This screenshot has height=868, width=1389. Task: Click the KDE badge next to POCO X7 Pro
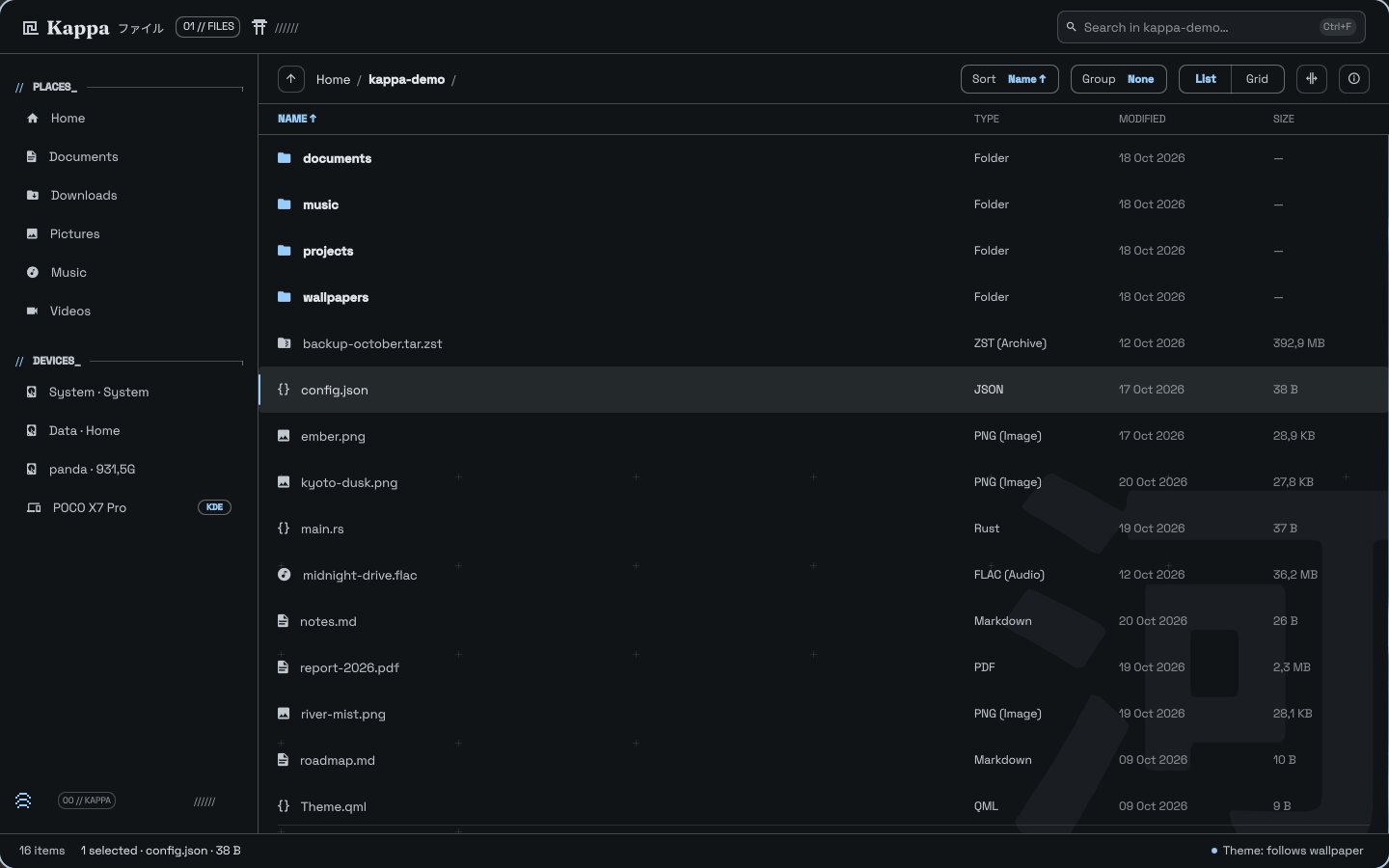(x=214, y=507)
